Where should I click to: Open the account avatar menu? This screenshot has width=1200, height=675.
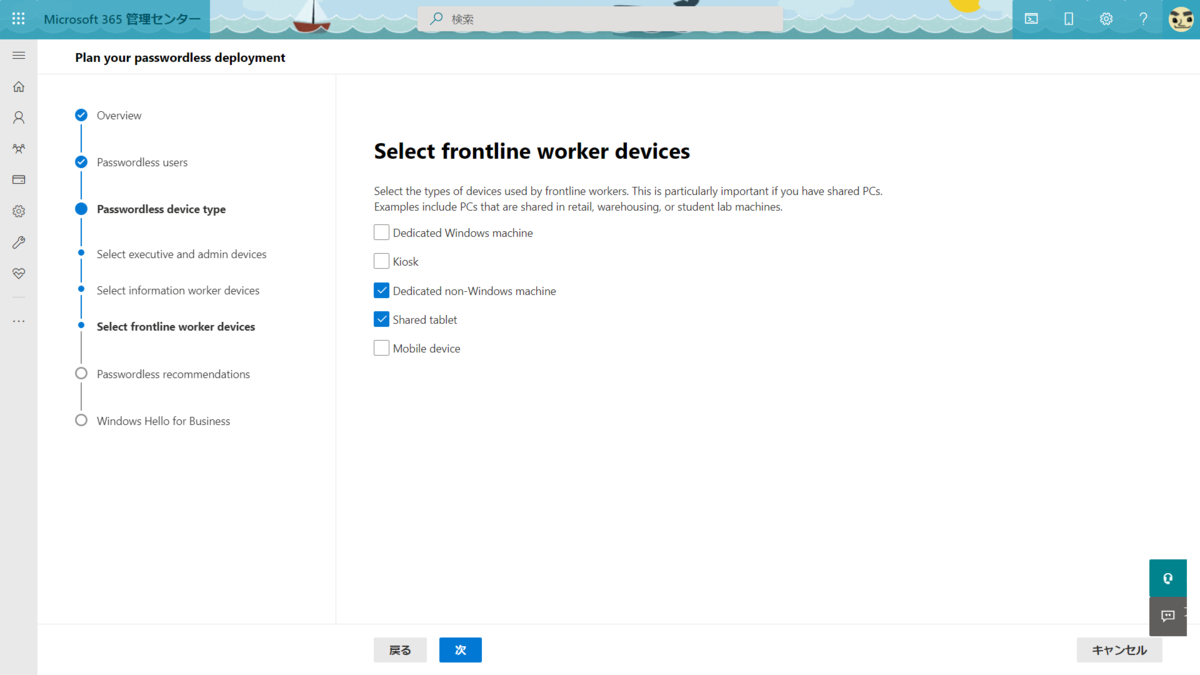[x=1181, y=19]
